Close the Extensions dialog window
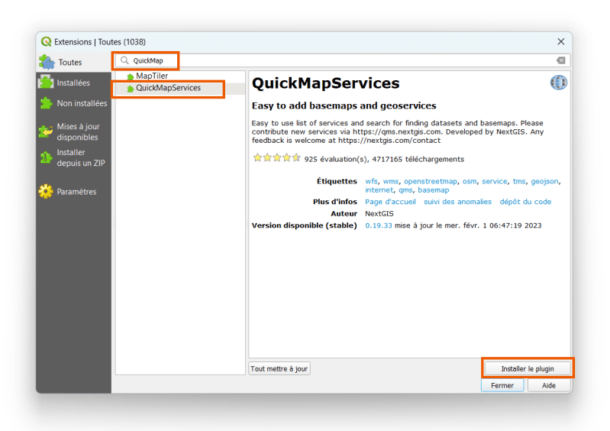This screenshot has height=431, width=610. [x=561, y=42]
